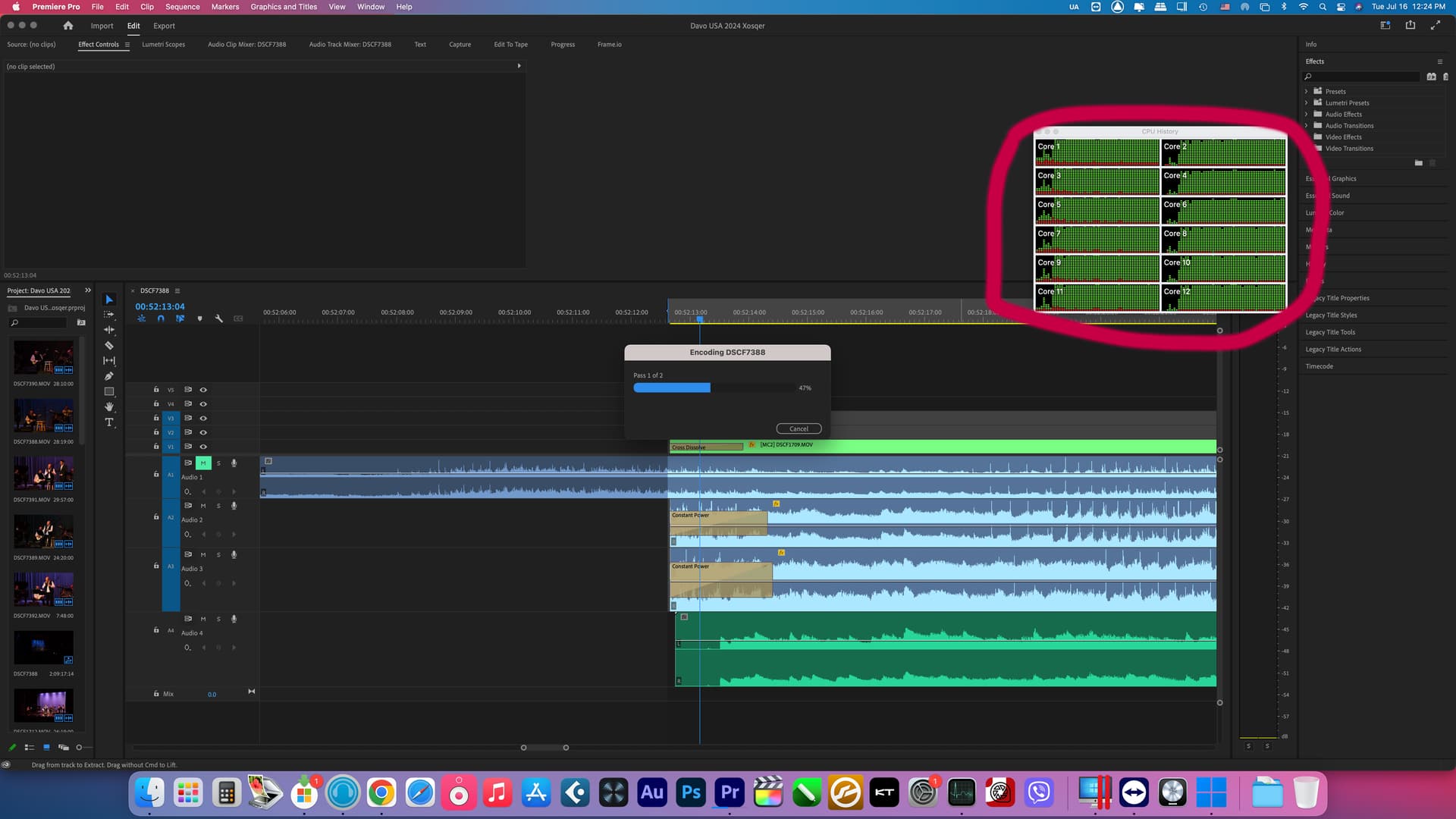Open Share icon in top right
The image size is (1456, 819).
click(1410, 25)
